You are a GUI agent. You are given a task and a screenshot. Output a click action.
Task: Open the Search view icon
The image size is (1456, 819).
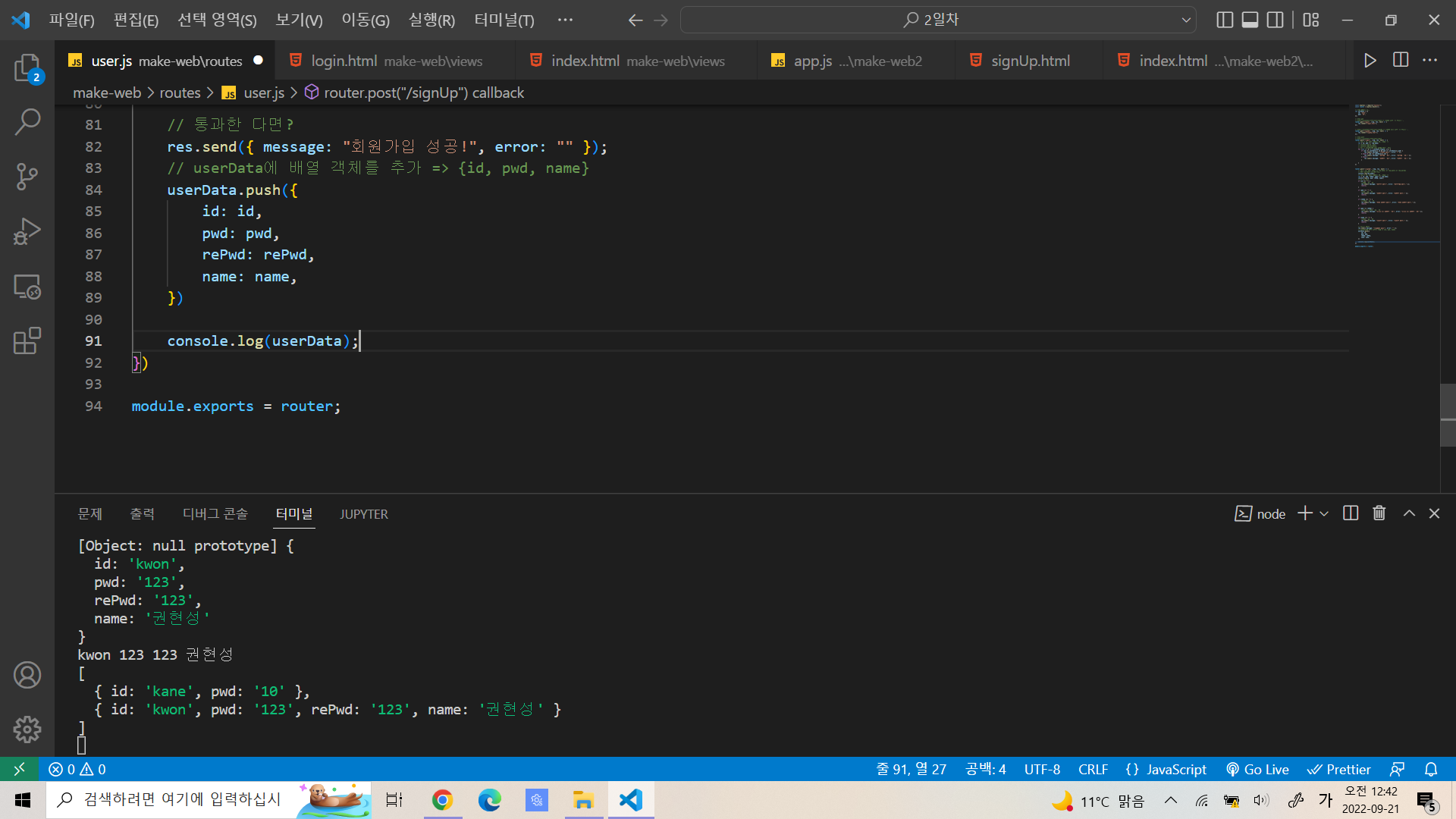coord(27,121)
